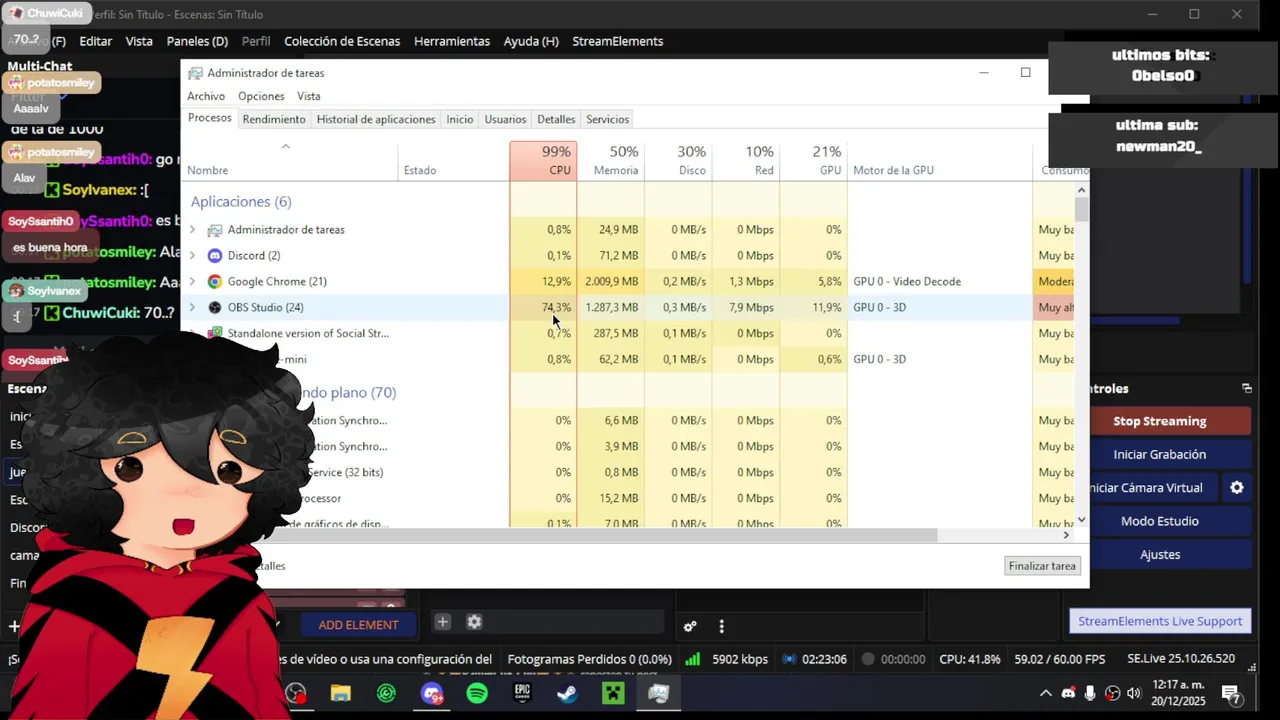Click ADD ELEMENT button
Viewport: 1280px width, 720px height.
358,625
